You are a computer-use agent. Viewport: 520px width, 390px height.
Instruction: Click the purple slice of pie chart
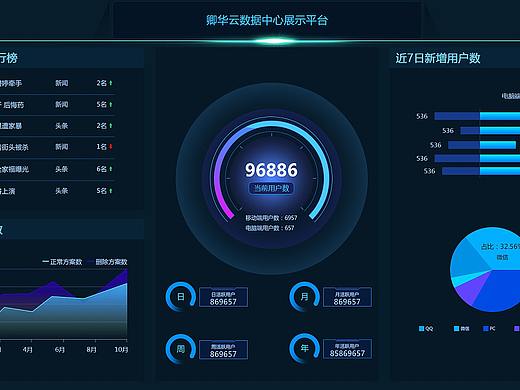coord(473,287)
